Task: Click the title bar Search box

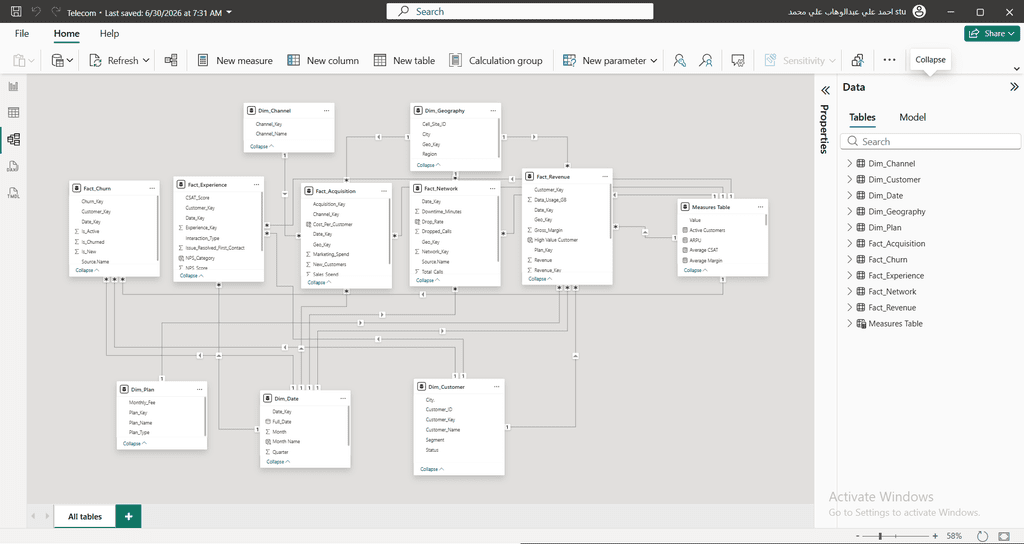Action: (520, 11)
